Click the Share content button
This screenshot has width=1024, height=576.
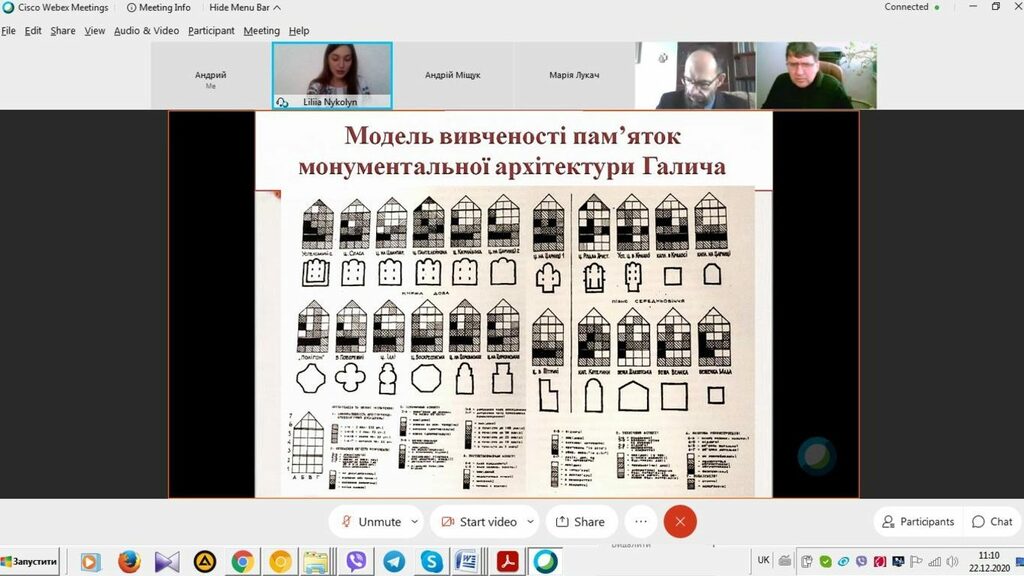click(580, 521)
